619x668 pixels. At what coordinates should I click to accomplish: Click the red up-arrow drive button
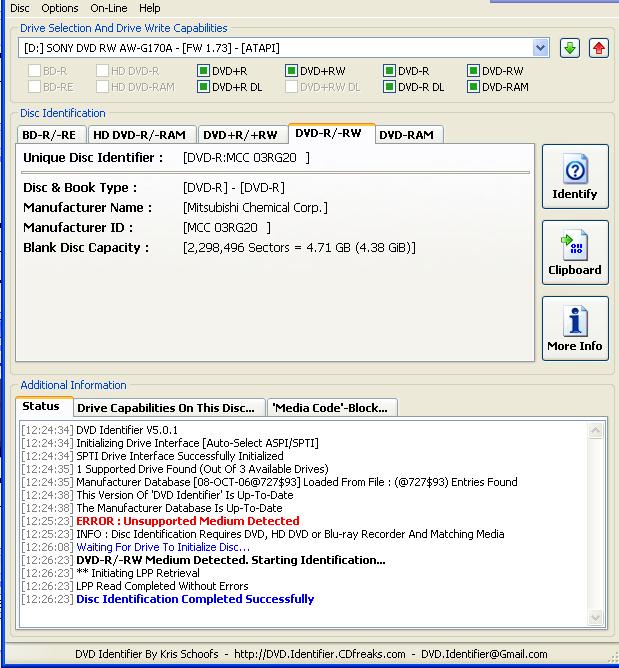click(x=599, y=48)
